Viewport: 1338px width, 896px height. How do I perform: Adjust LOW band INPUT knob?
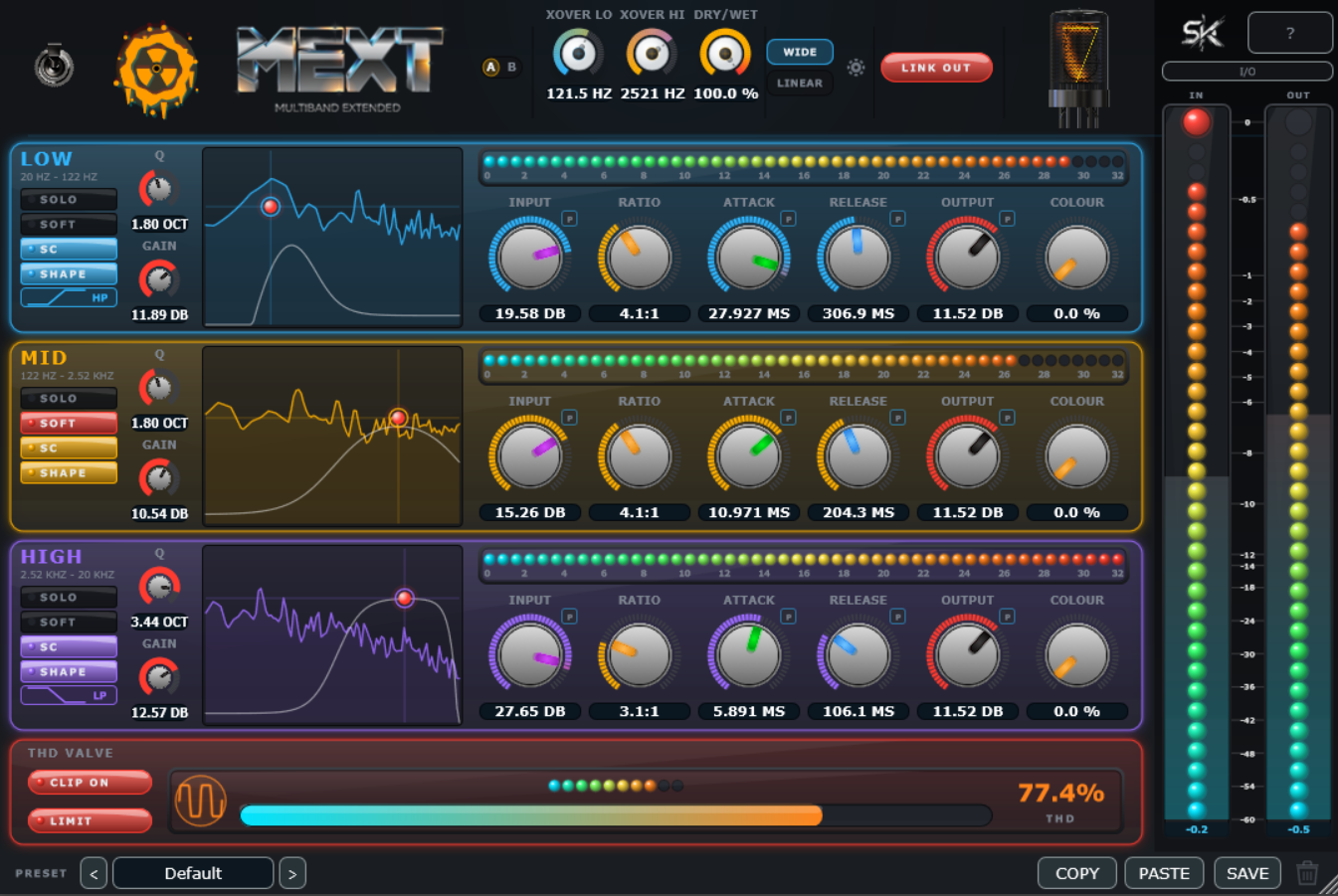[x=530, y=257]
